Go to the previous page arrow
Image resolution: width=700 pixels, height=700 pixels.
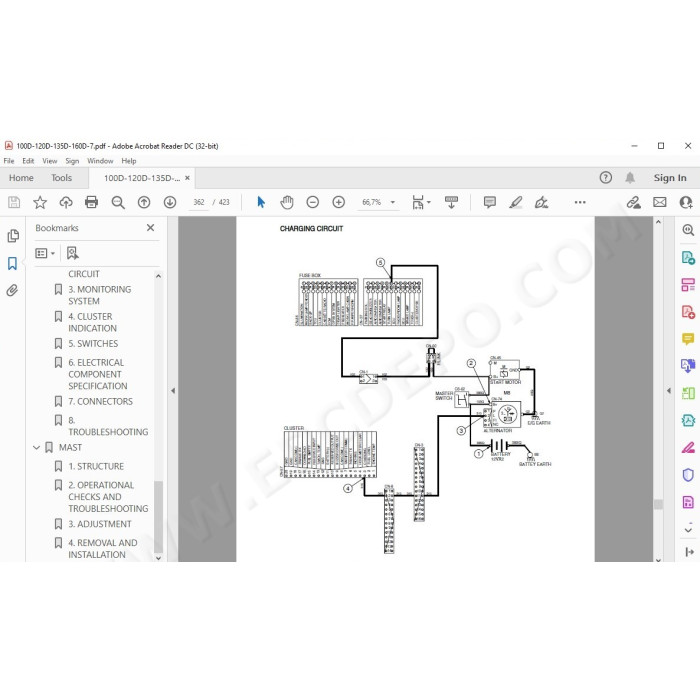144,202
